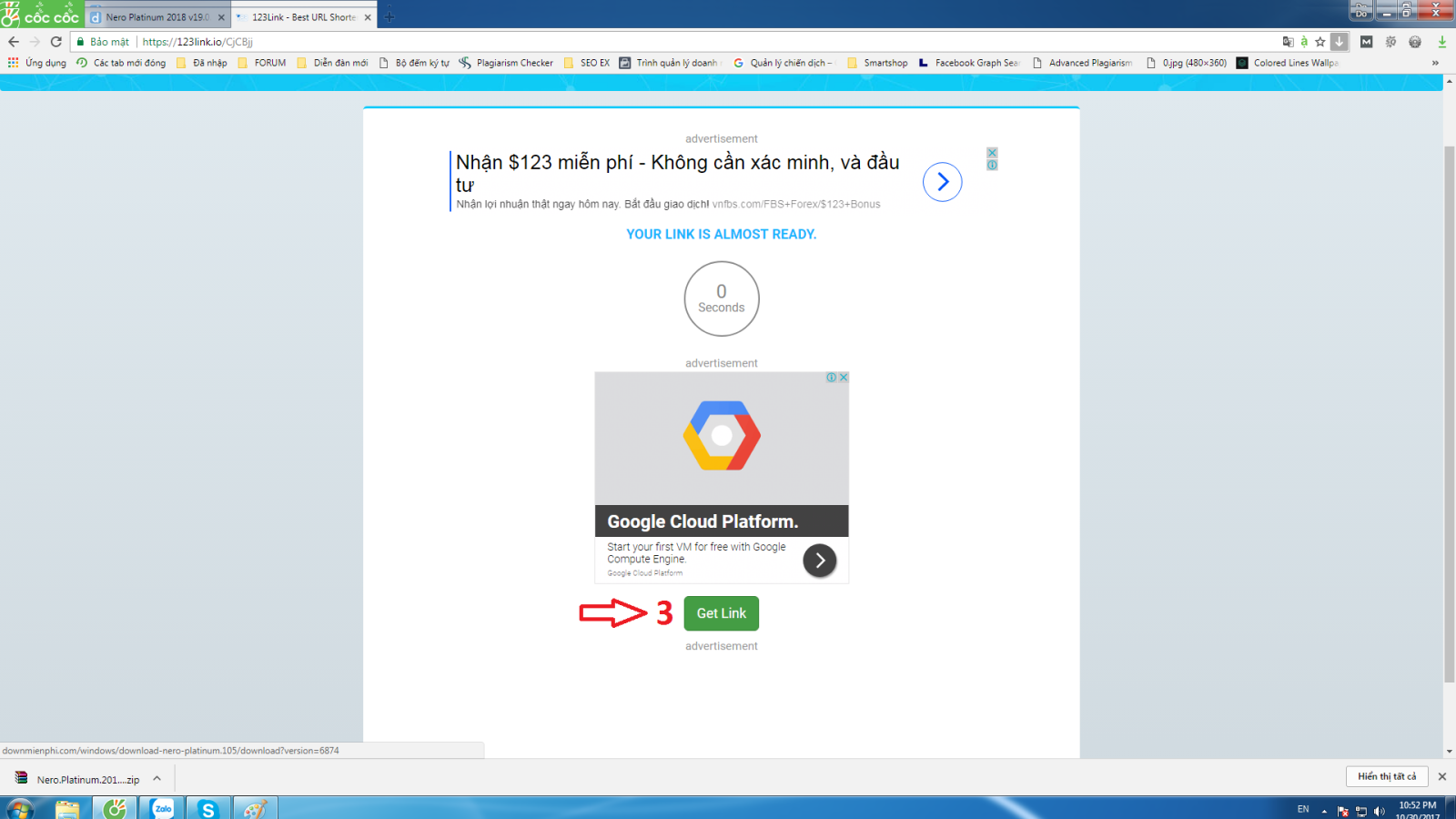Expand options for Nero.Platinum zip download
Viewport: 1456px width, 819px height.
click(157, 779)
